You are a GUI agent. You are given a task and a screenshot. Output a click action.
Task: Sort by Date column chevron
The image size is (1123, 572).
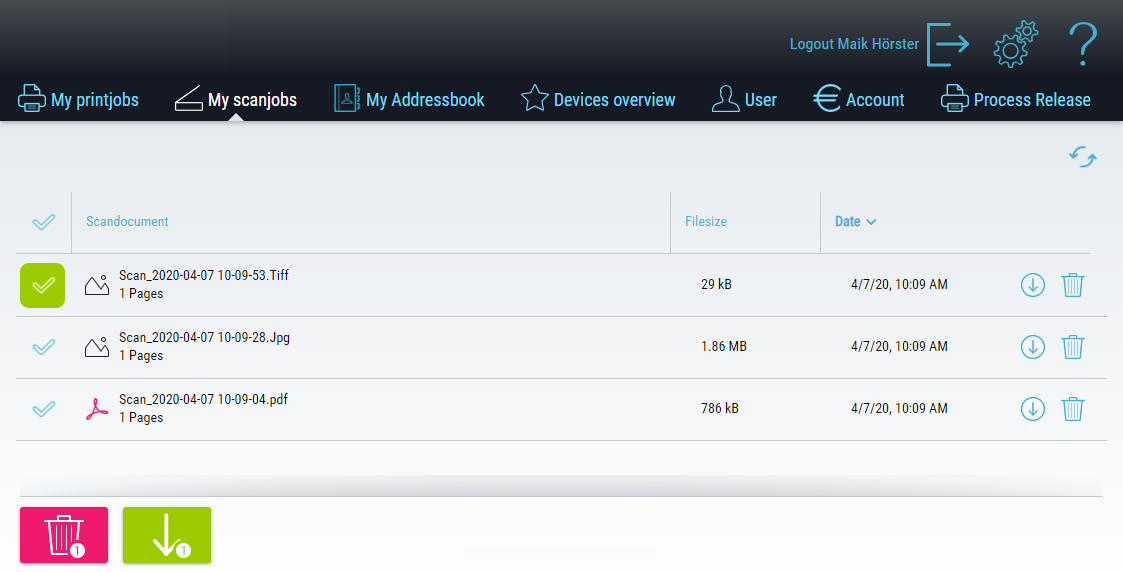click(871, 222)
